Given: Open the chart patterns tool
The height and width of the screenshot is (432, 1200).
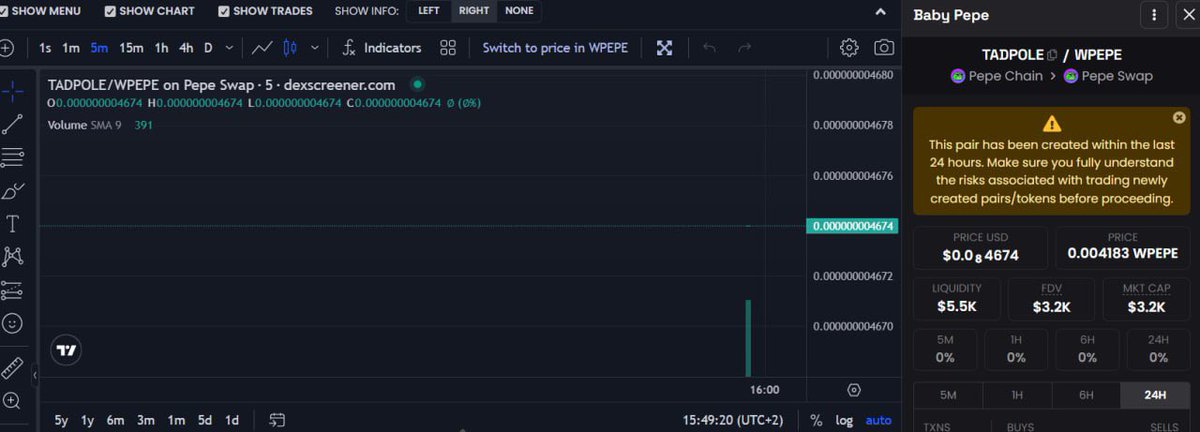Looking at the screenshot, I should [x=12, y=256].
